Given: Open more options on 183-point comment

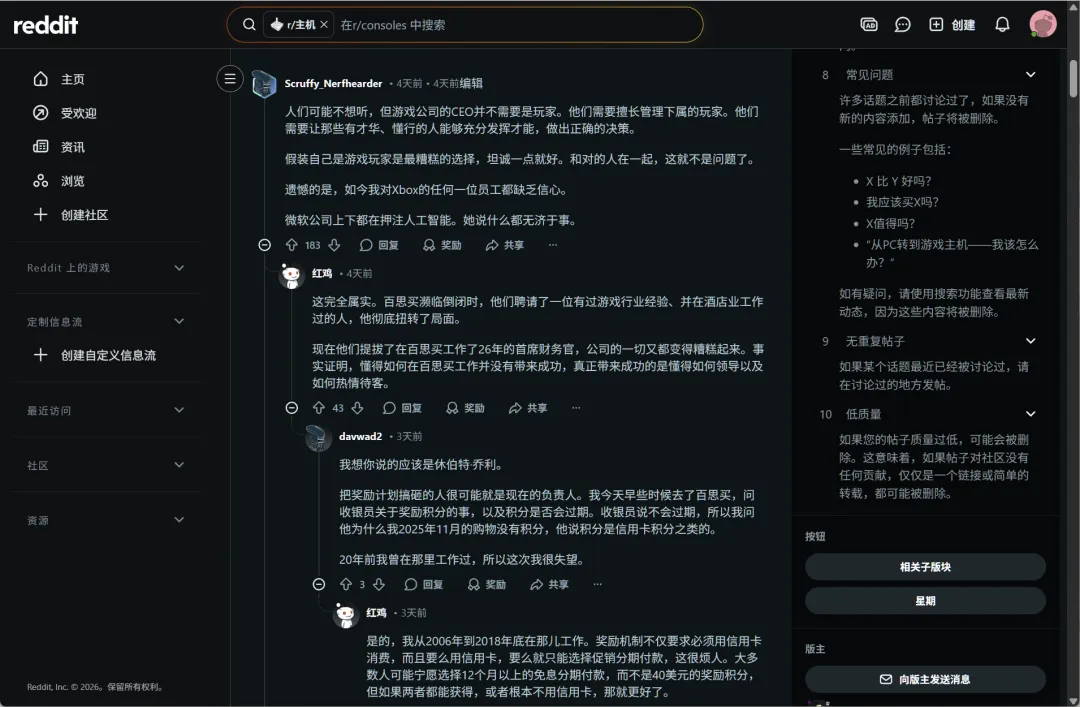Looking at the screenshot, I should point(553,245).
